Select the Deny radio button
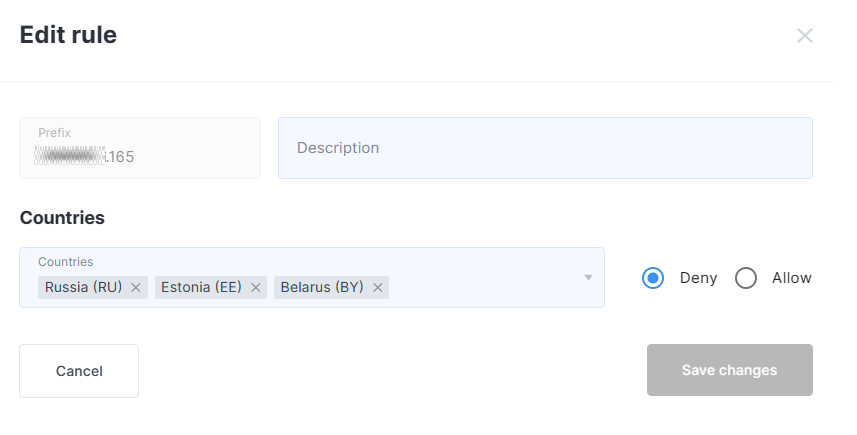Viewport: 857px width, 435px height. click(653, 278)
